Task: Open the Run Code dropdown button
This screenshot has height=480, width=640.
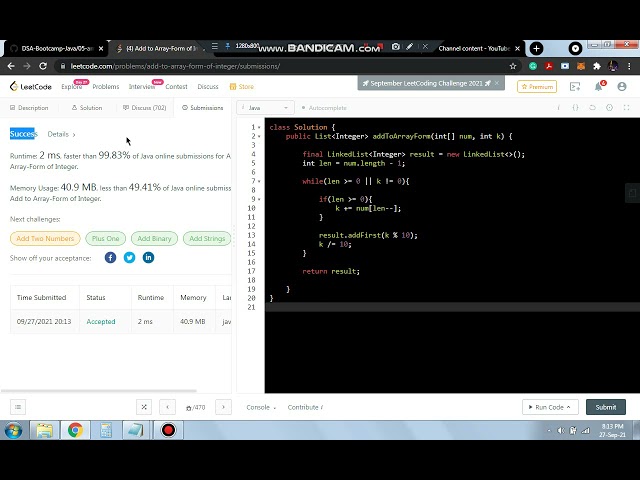Action: [x=550, y=407]
